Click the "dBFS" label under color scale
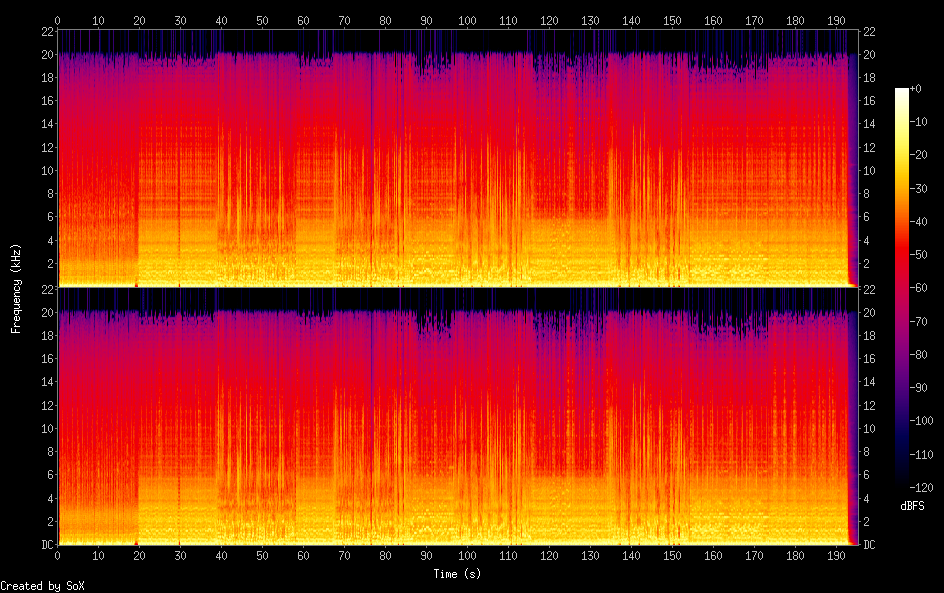 click(x=910, y=506)
